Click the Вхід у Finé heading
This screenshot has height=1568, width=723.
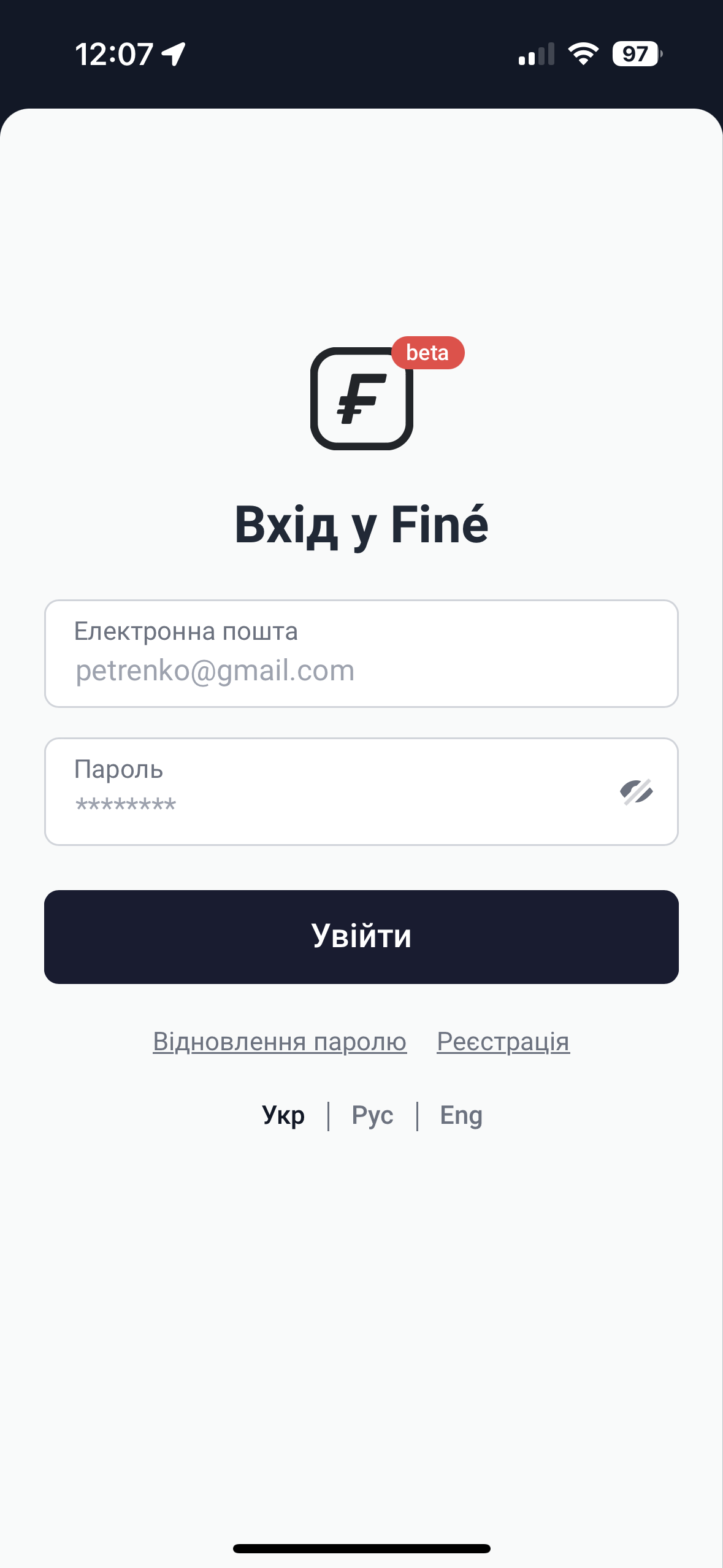click(x=361, y=525)
